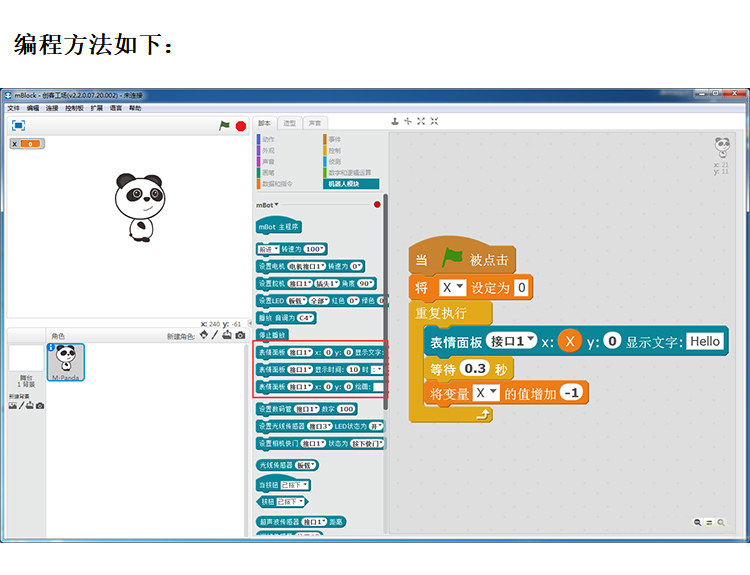Screen dimensions: 750x575
Task: Select the duplicate stamp tool above script area
Action: tap(395, 122)
